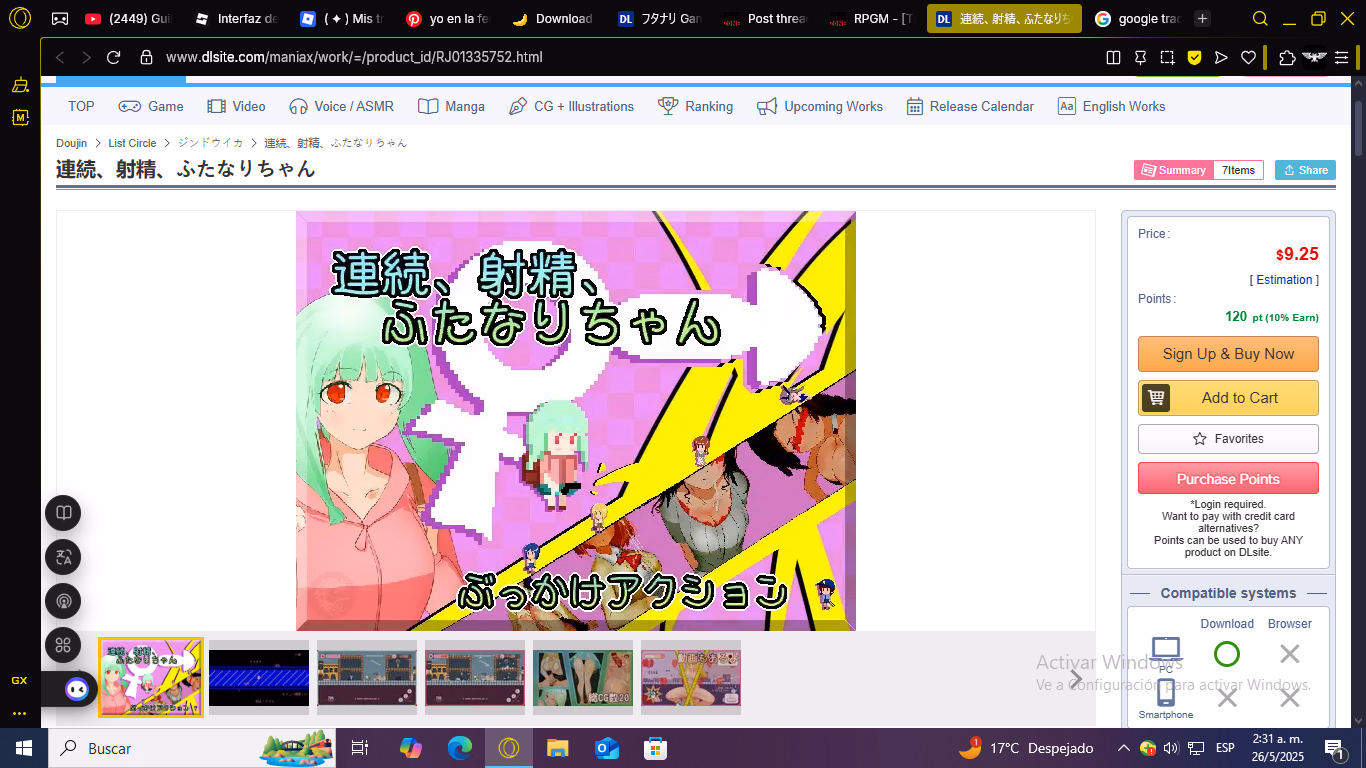This screenshot has width=1366, height=768.
Task: Open the reader mode book floating icon
Action: [63, 513]
